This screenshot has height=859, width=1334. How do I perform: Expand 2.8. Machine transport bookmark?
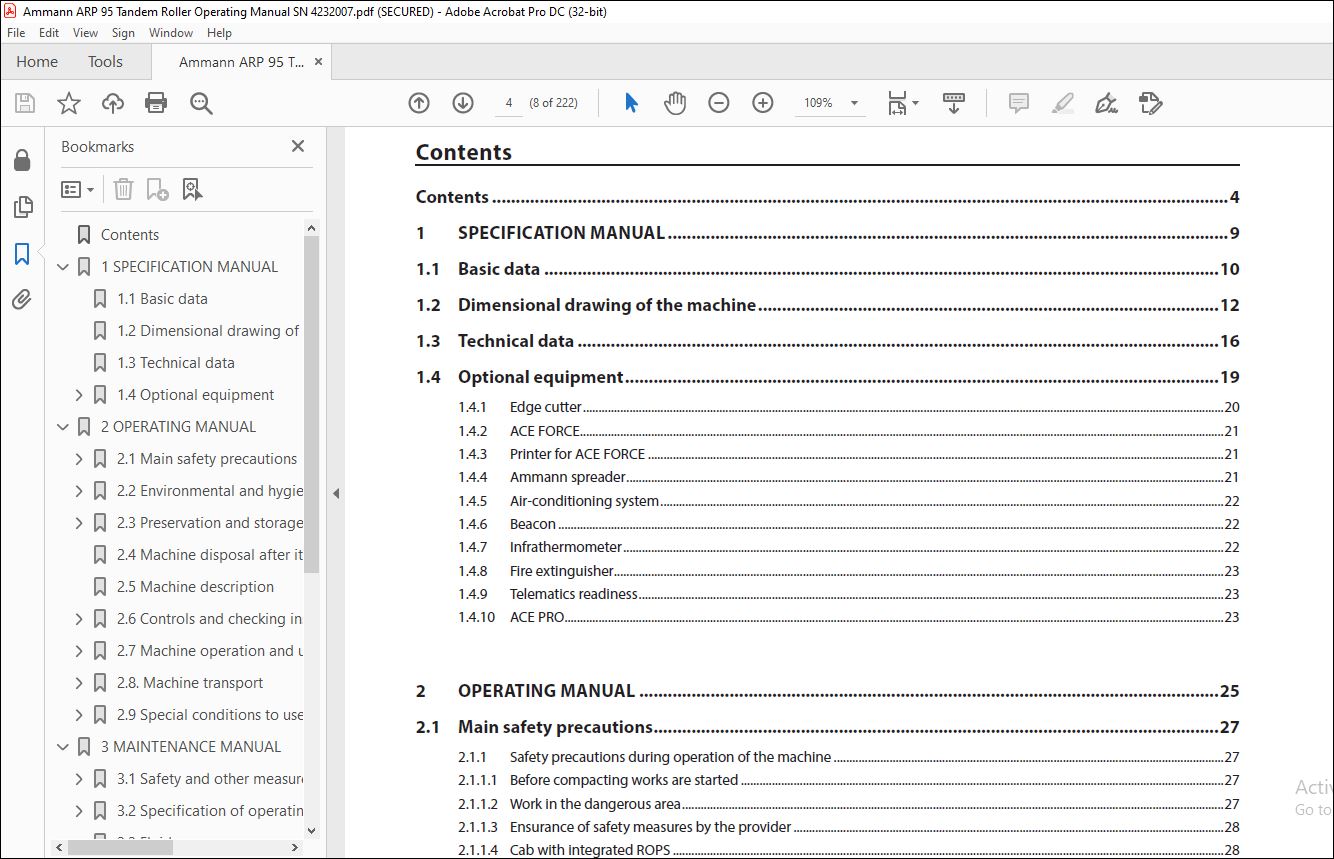79,683
